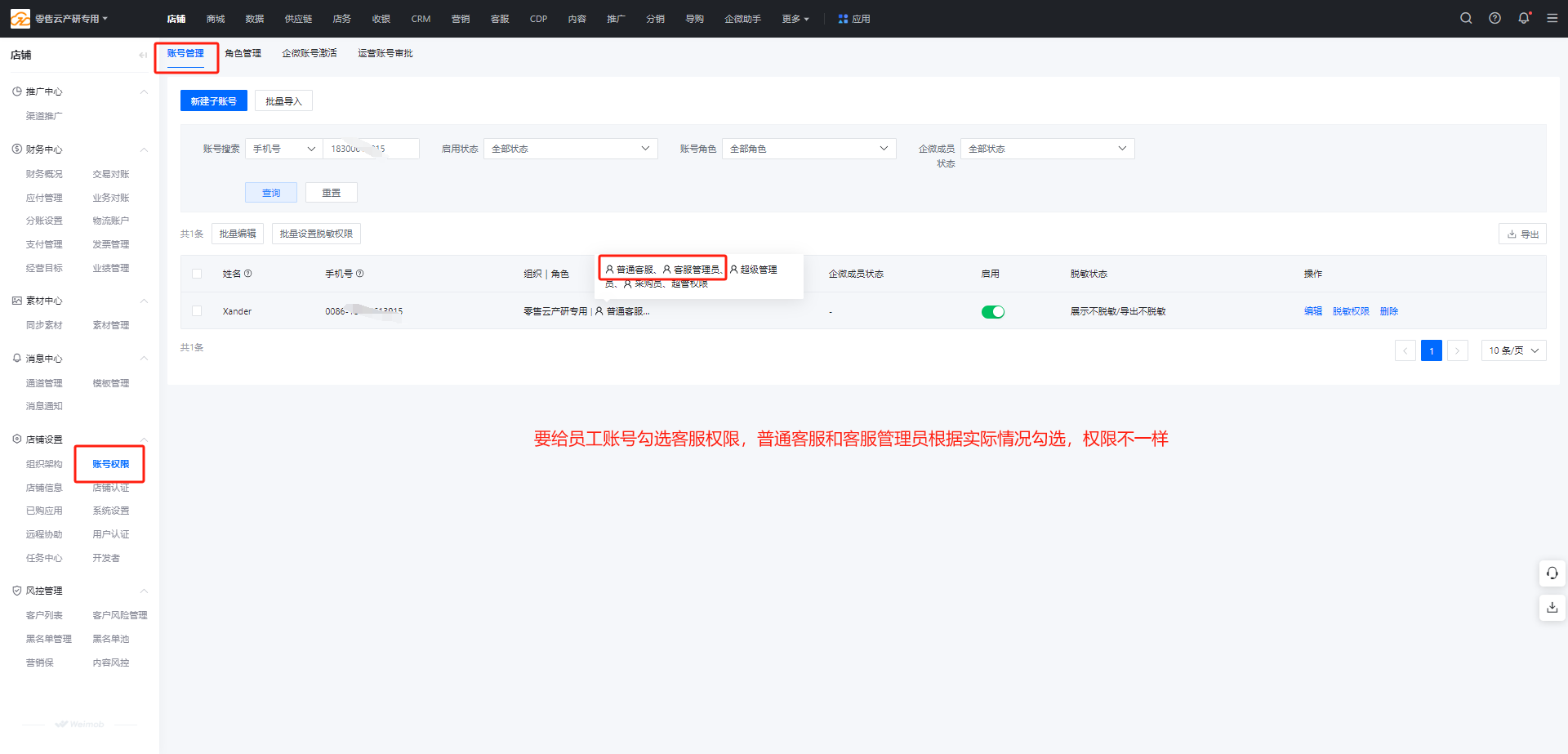
Task: Open the help question mark icon
Action: (1494, 18)
